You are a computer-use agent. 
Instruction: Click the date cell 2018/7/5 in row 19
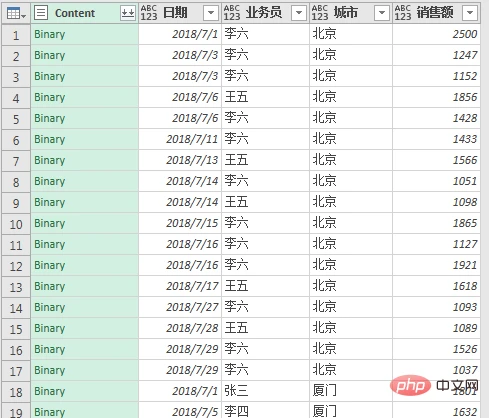(x=180, y=411)
